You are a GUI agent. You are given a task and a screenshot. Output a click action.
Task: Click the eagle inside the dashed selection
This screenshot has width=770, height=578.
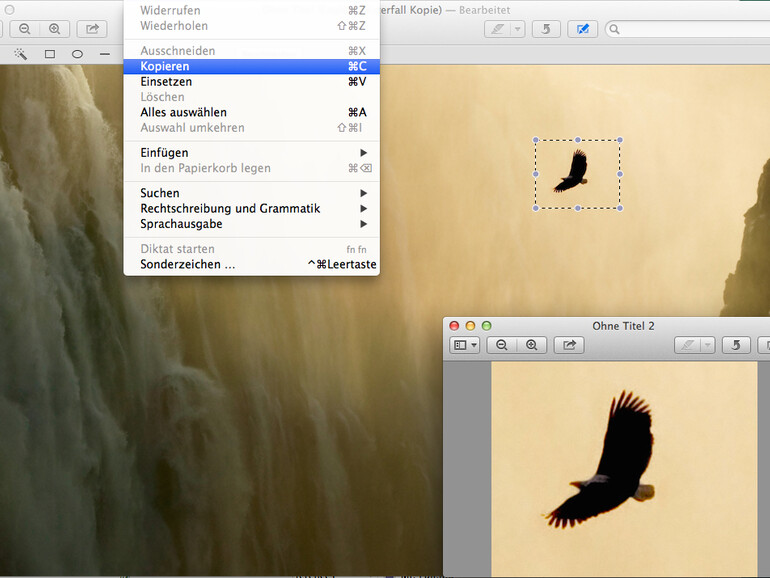click(x=572, y=171)
